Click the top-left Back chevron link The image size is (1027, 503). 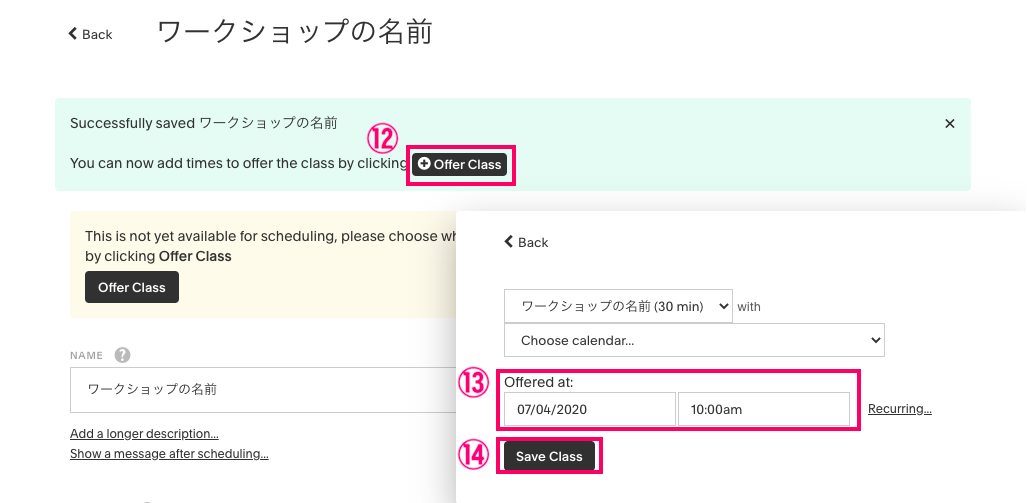coord(90,34)
